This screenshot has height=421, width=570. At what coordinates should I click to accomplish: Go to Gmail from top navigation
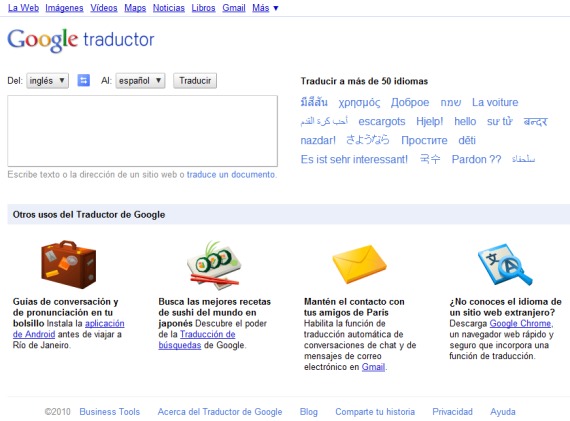tap(234, 8)
